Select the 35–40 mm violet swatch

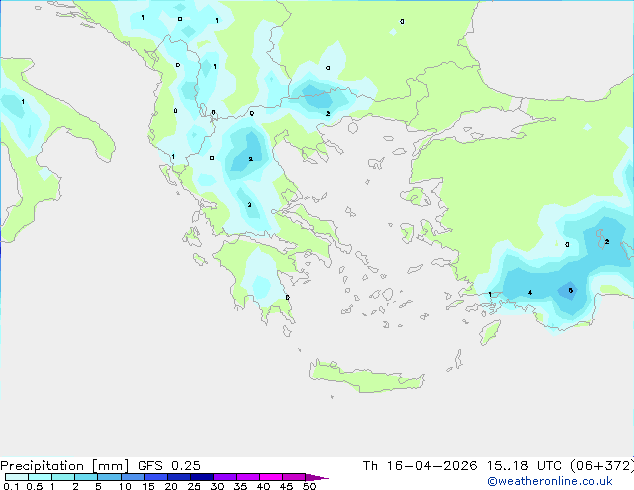pos(248,477)
